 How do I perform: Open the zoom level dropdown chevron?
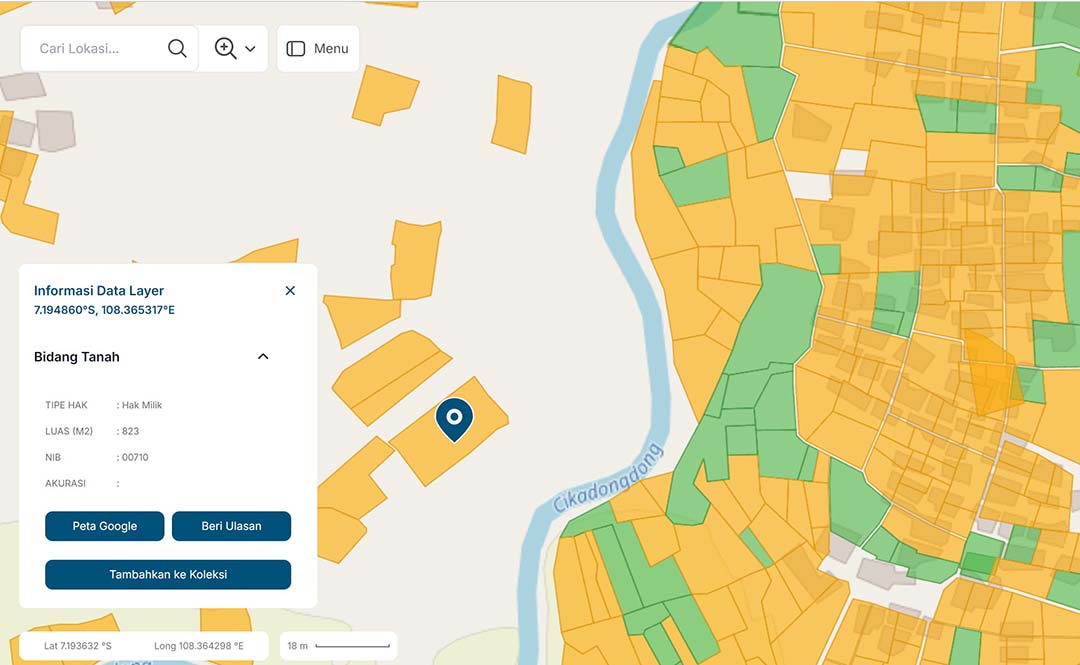tap(250, 49)
